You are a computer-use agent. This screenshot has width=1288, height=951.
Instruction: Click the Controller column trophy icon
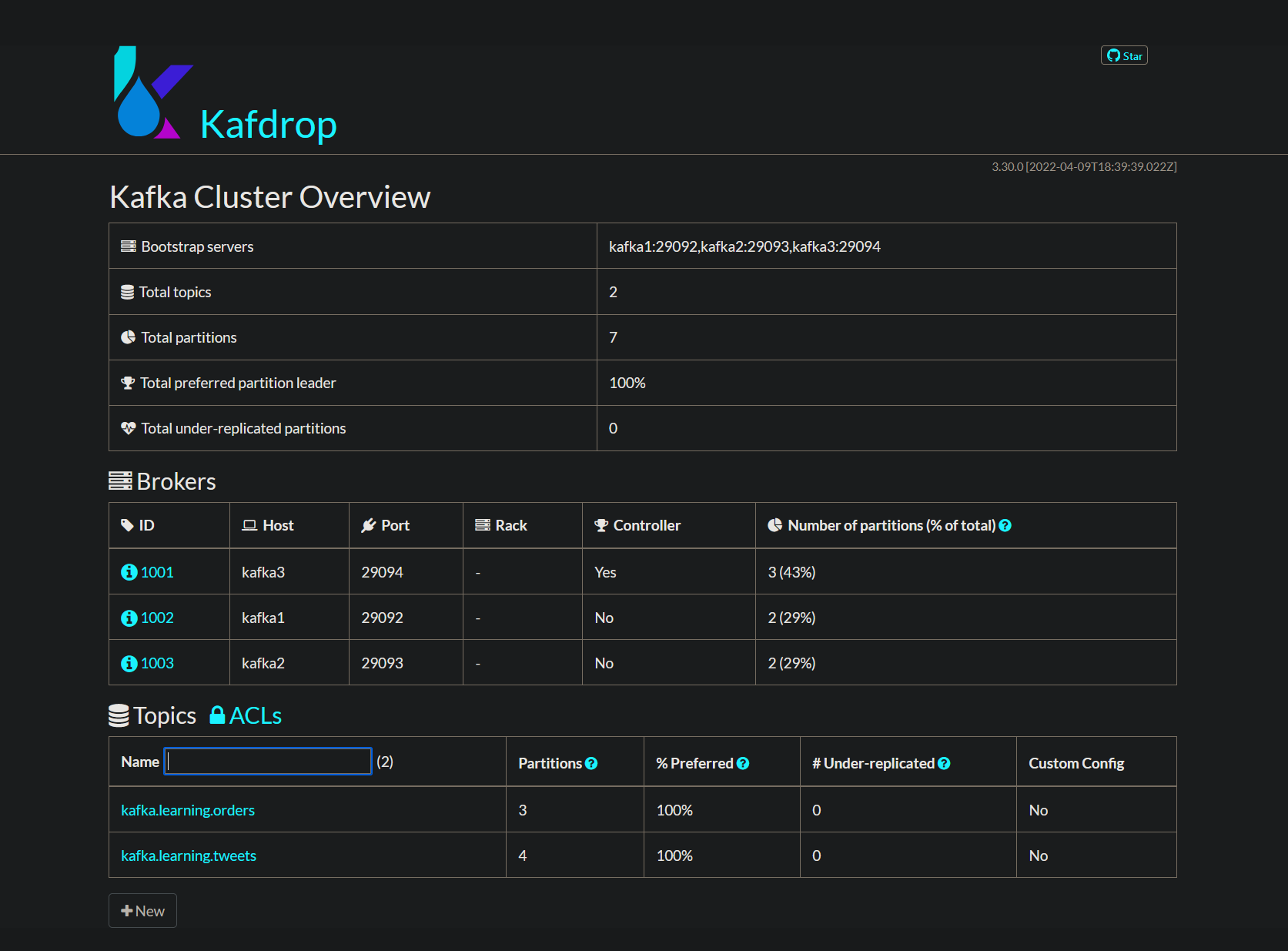[602, 525]
